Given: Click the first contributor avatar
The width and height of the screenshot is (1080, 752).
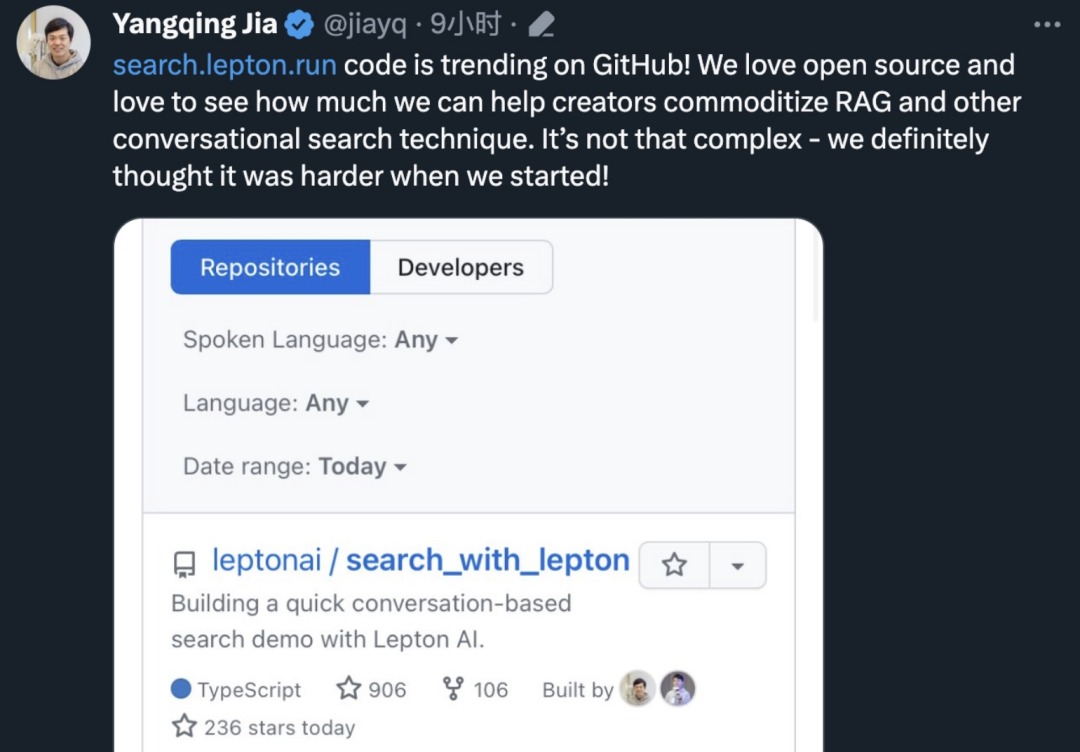Looking at the screenshot, I should click(x=637, y=688).
